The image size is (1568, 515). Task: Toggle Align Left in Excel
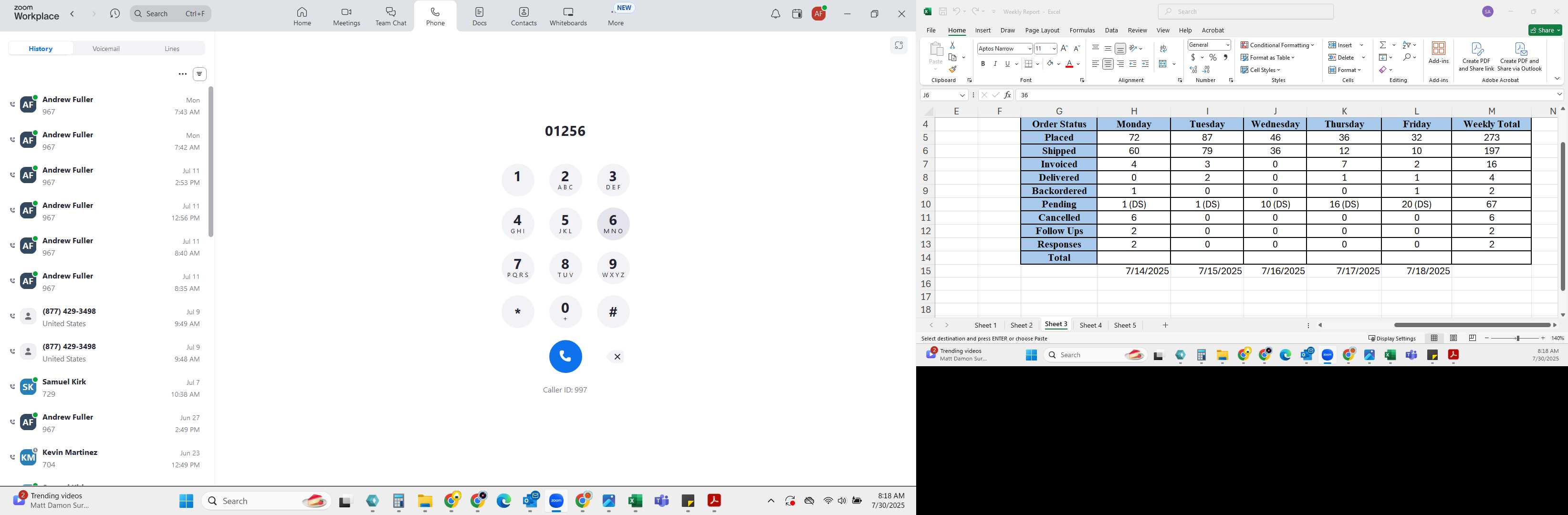(x=1095, y=64)
